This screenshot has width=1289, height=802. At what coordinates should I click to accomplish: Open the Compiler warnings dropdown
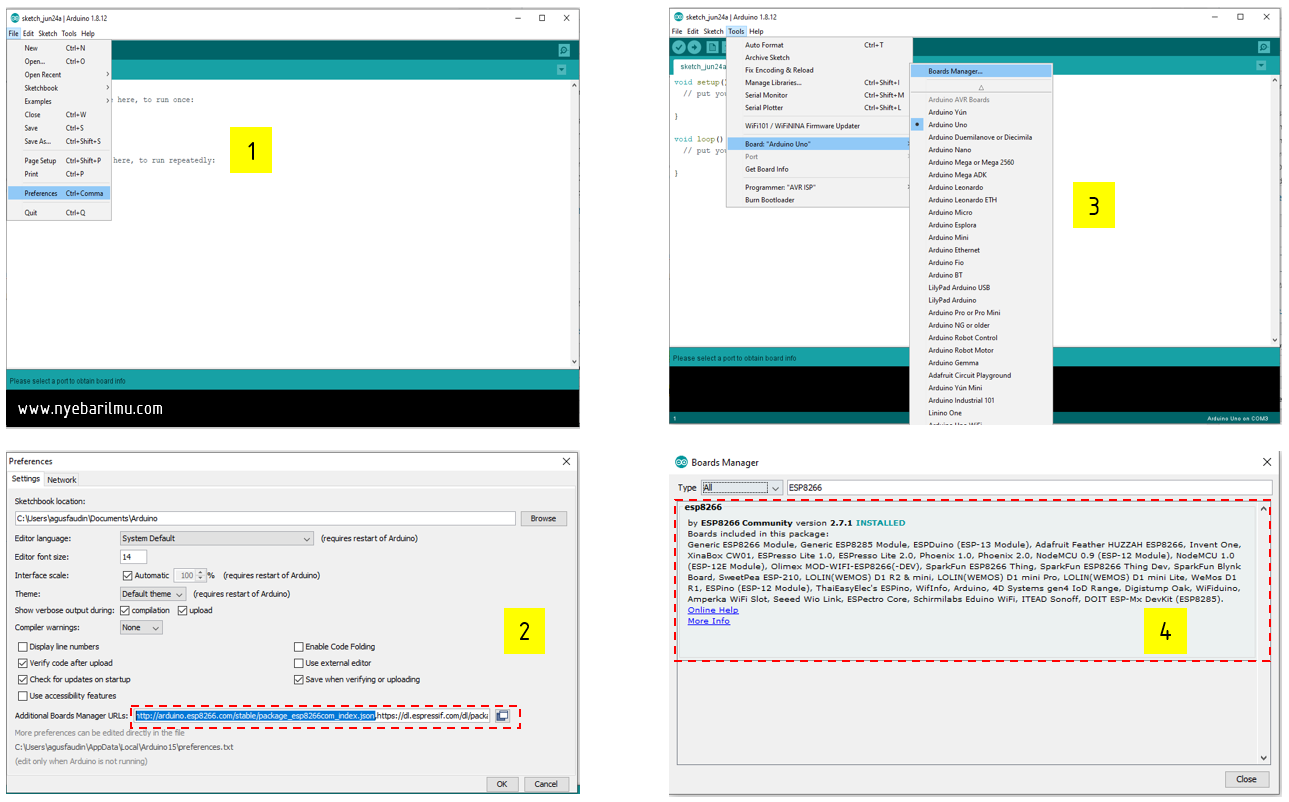tap(140, 628)
